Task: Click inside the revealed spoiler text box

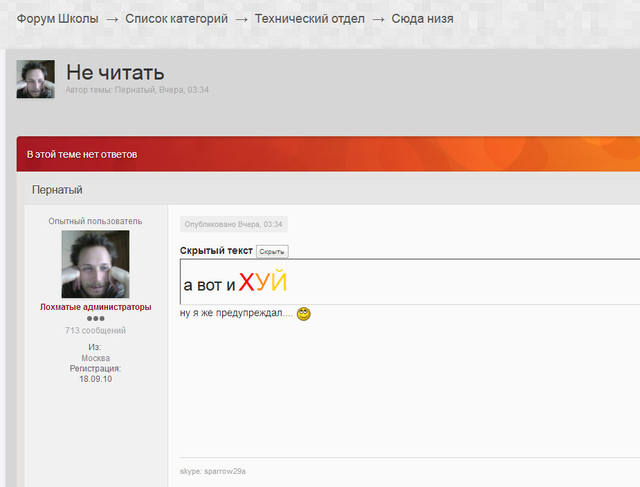Action: point(400,282)
